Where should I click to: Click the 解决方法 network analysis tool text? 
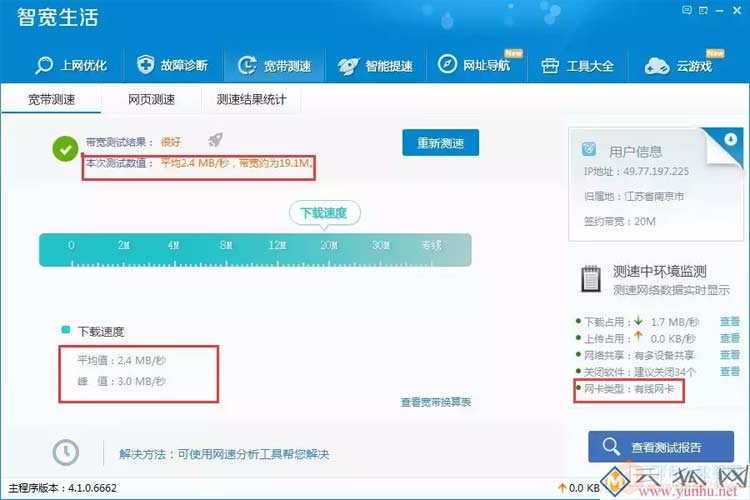(224, 454)
